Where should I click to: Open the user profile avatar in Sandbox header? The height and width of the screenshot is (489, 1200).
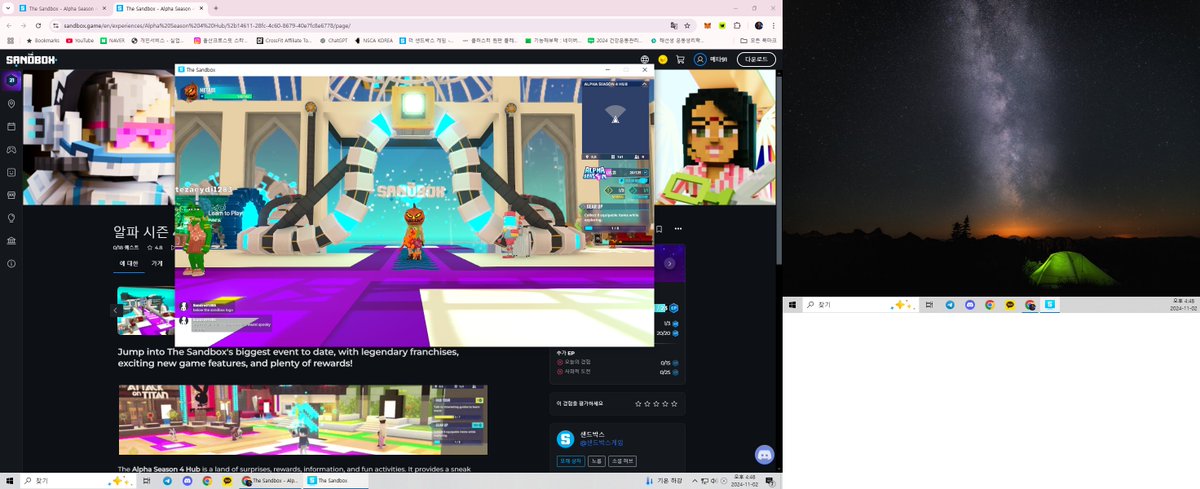tap(701, 60)
